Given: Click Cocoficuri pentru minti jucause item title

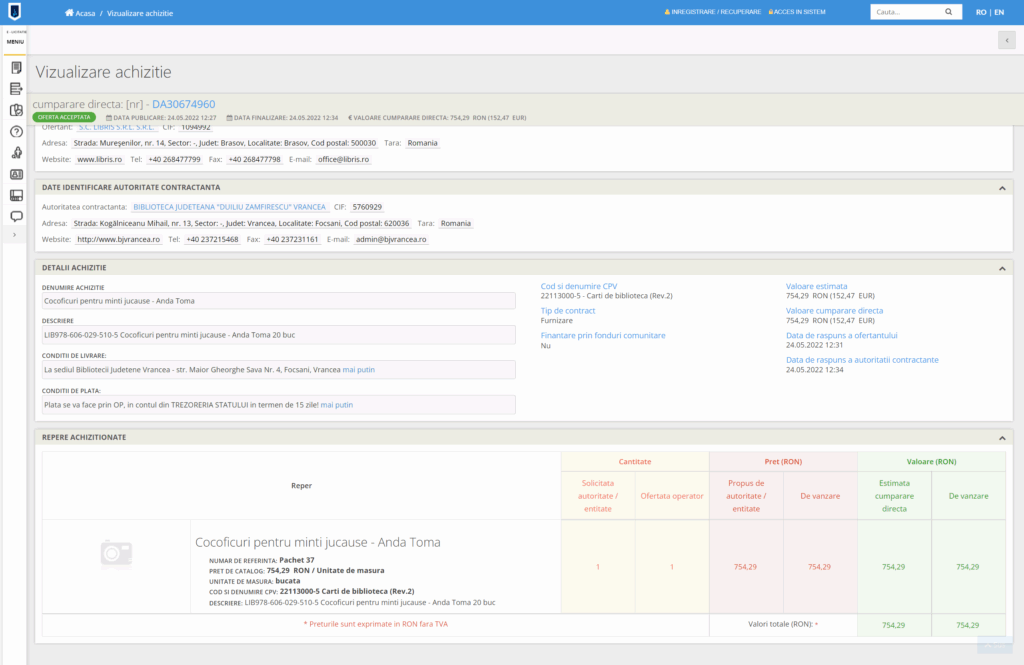Looking at the screenshot, I should 317,542.
